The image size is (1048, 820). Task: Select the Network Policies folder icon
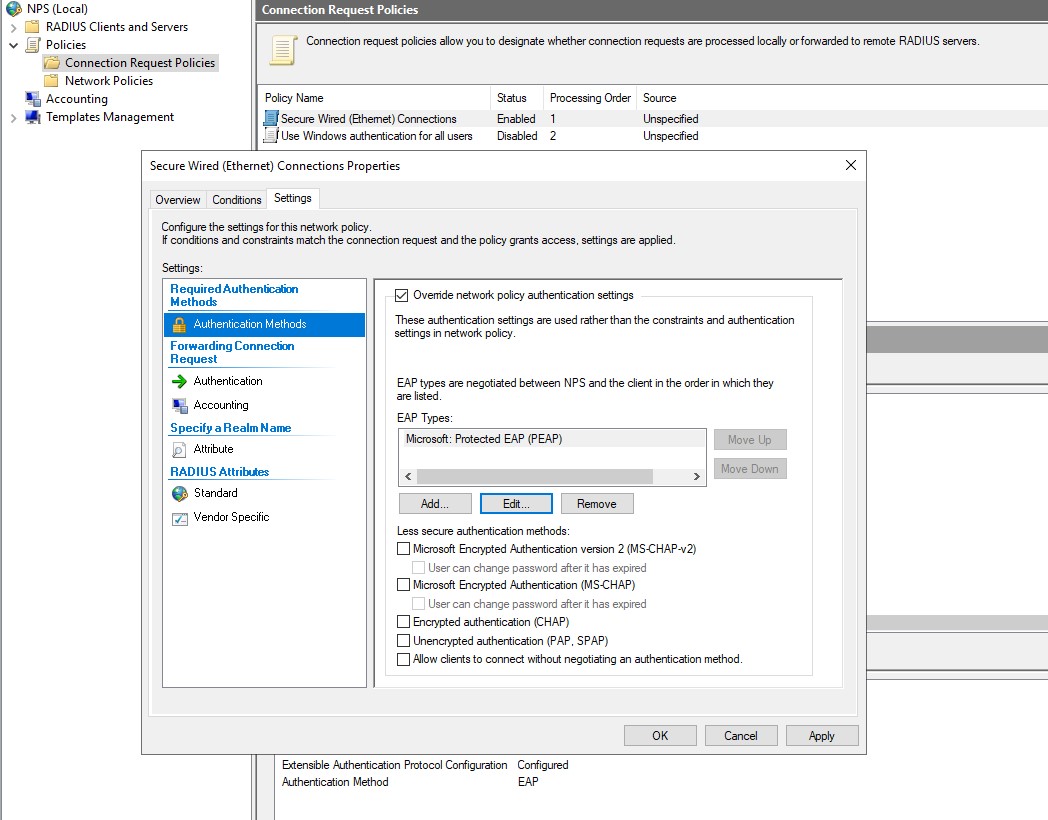51,81
